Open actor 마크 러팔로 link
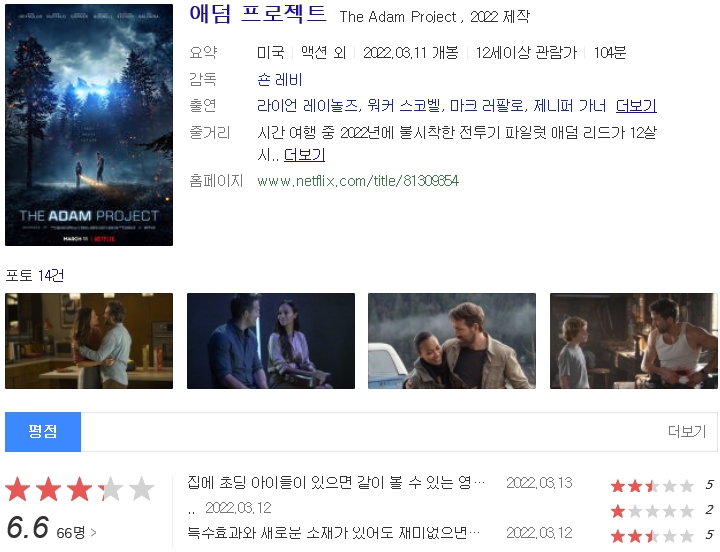Viewport: 720px width, 552px height. 486,106
